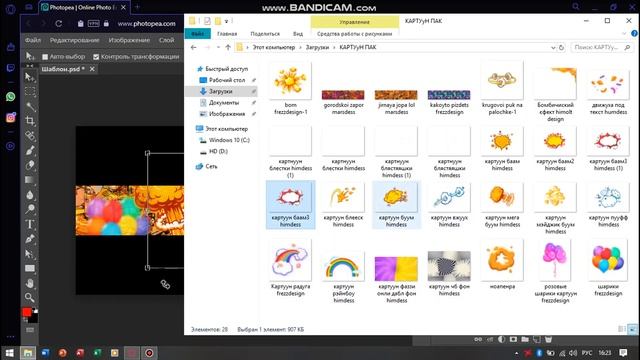Open the Изображение menu

point(129,40)
